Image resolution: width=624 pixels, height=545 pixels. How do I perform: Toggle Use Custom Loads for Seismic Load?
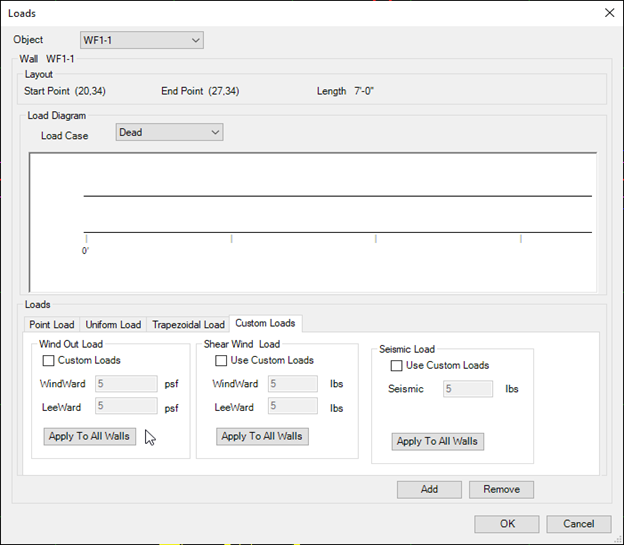[397, 366]
